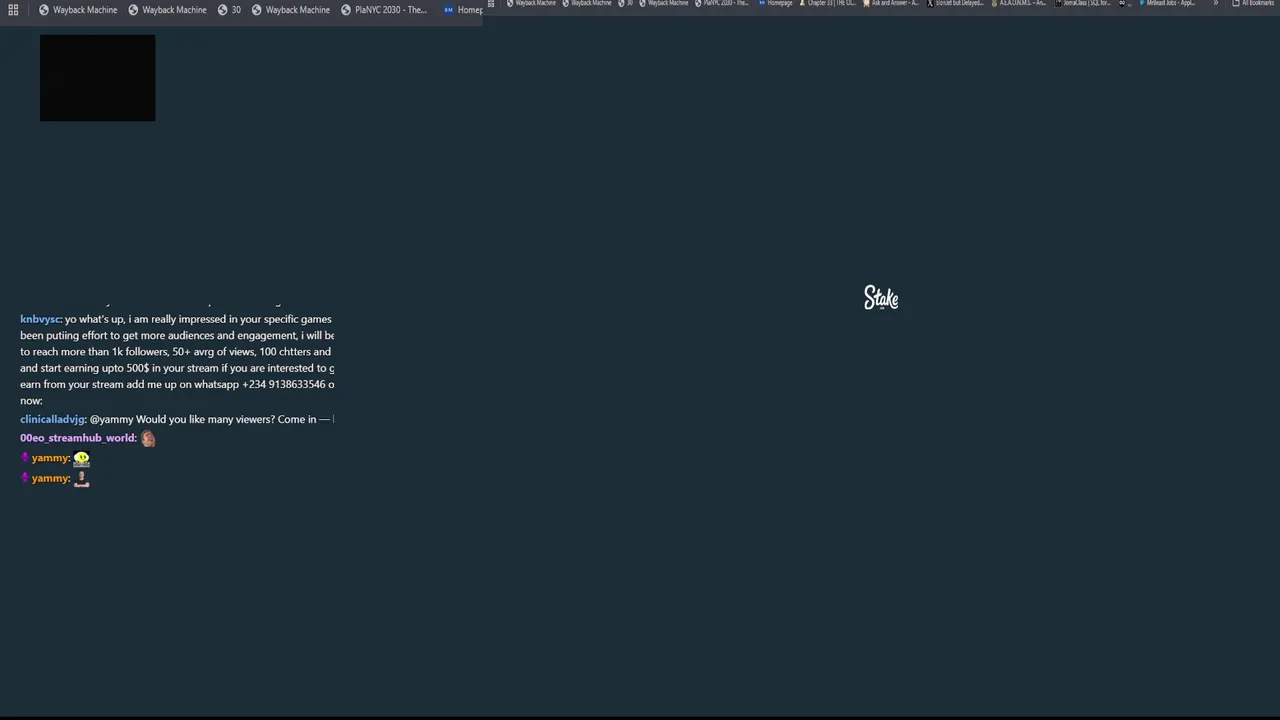The height and width of the screenshot is (720, 1280).
Task: Click the purple badge beside yammy's person emote message
Action: [25, 478]
